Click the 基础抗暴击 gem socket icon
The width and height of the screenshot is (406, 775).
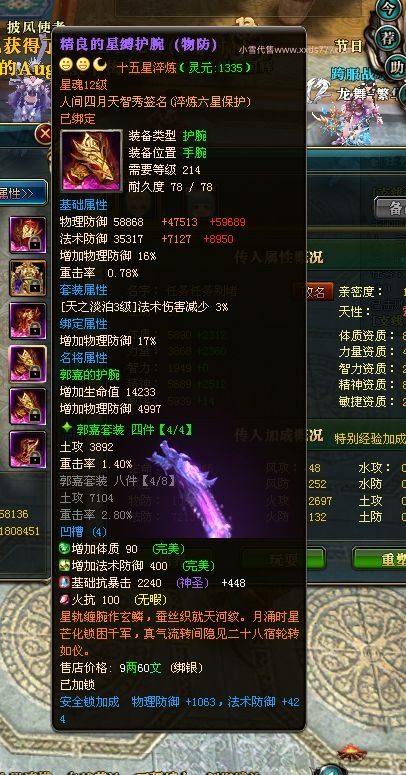(x=64, y=583)
